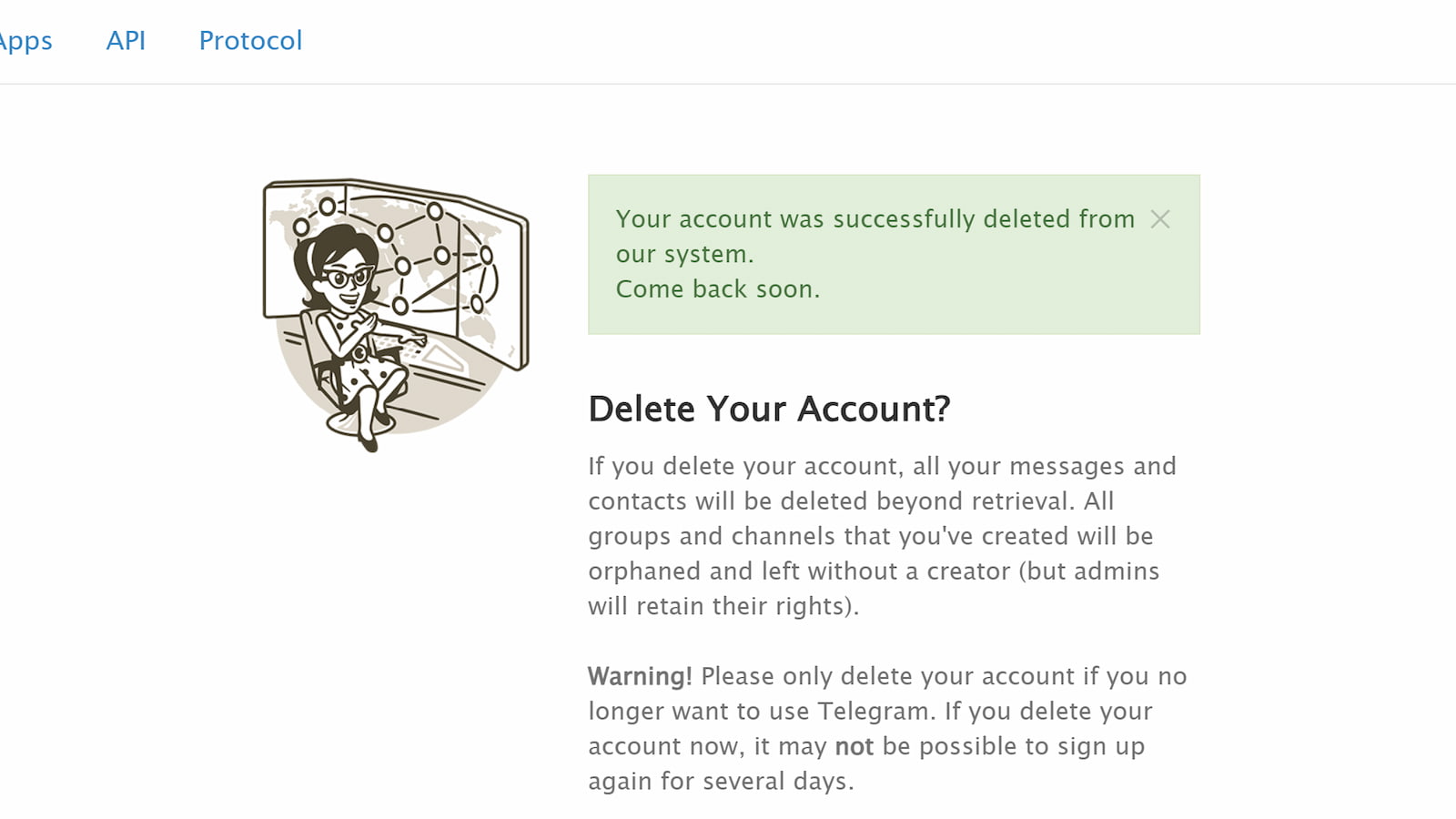Click the woman's glasses in the illustration
Image resolution: width=1456 pixels, height=819 pixels.
click(x=349, y=278)
